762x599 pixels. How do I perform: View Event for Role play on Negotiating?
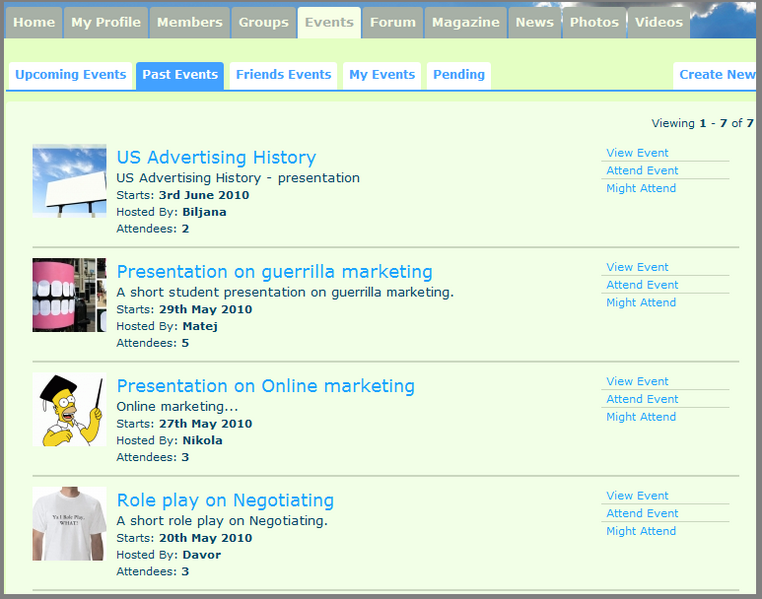tap(637, 496)
